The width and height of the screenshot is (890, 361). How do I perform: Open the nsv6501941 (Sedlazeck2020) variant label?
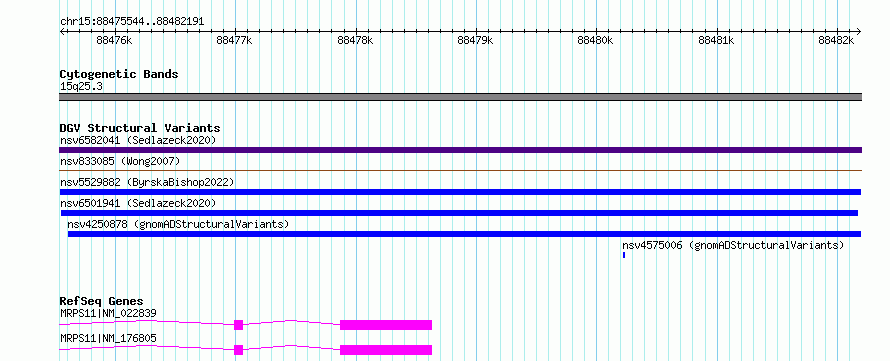[x=138, y=203]
